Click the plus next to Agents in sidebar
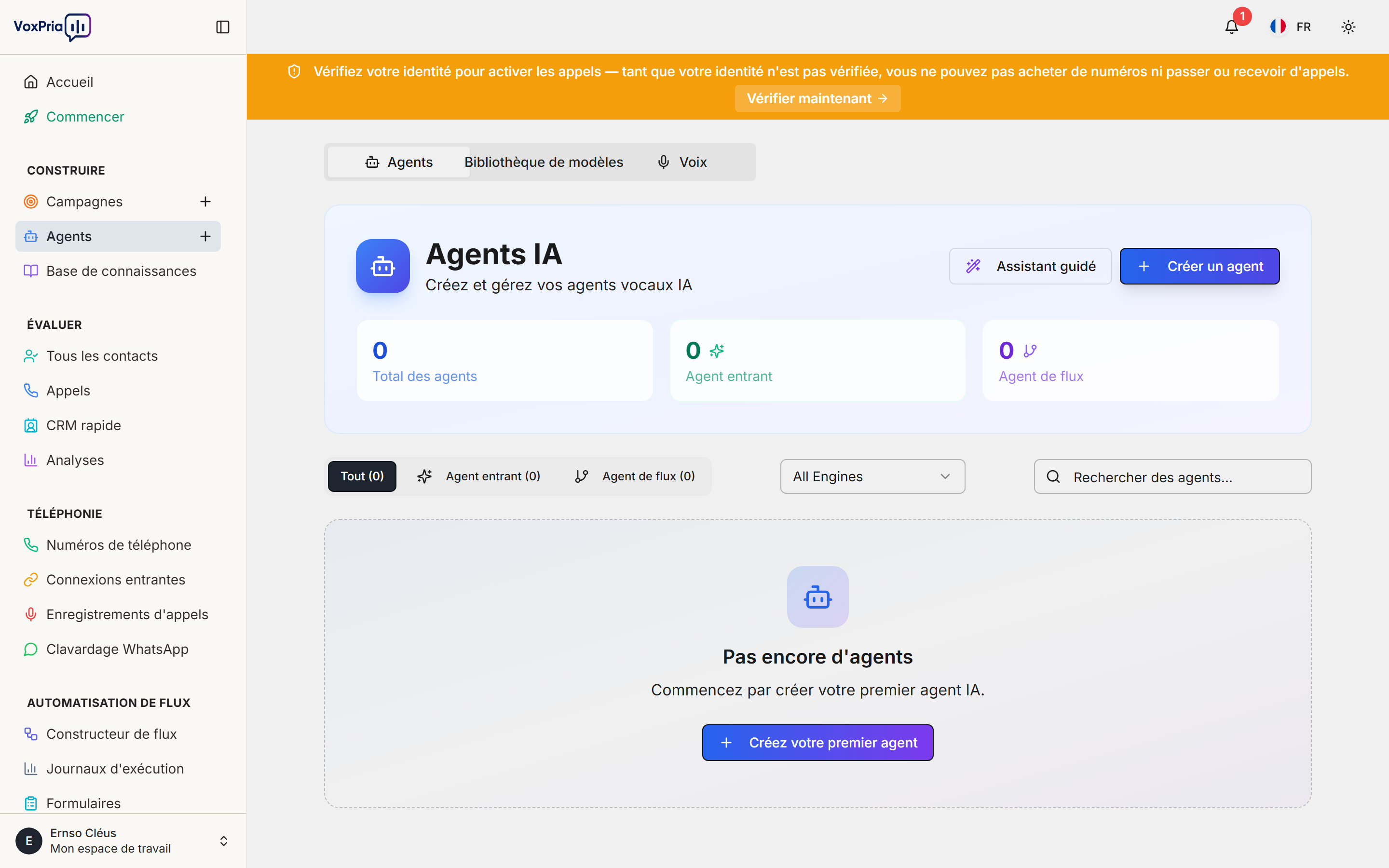The image size is (1389, 868). pos(205,236)
